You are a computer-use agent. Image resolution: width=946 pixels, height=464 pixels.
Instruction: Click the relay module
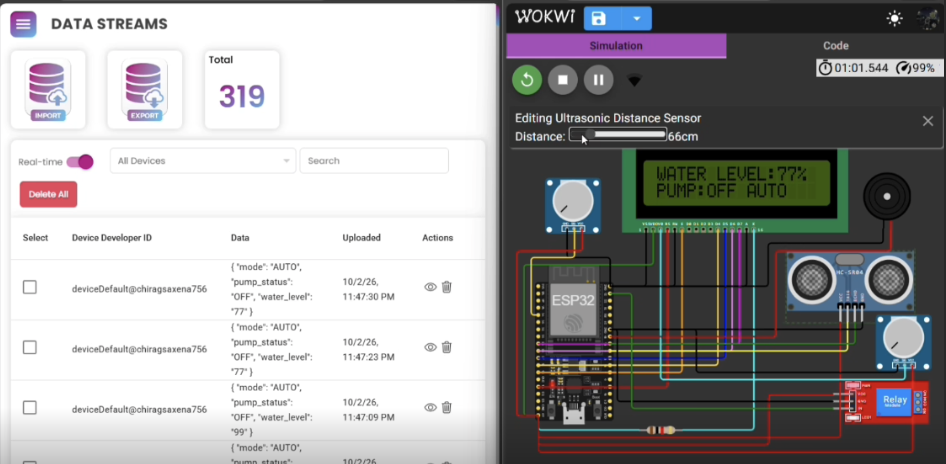pos(887,402)
